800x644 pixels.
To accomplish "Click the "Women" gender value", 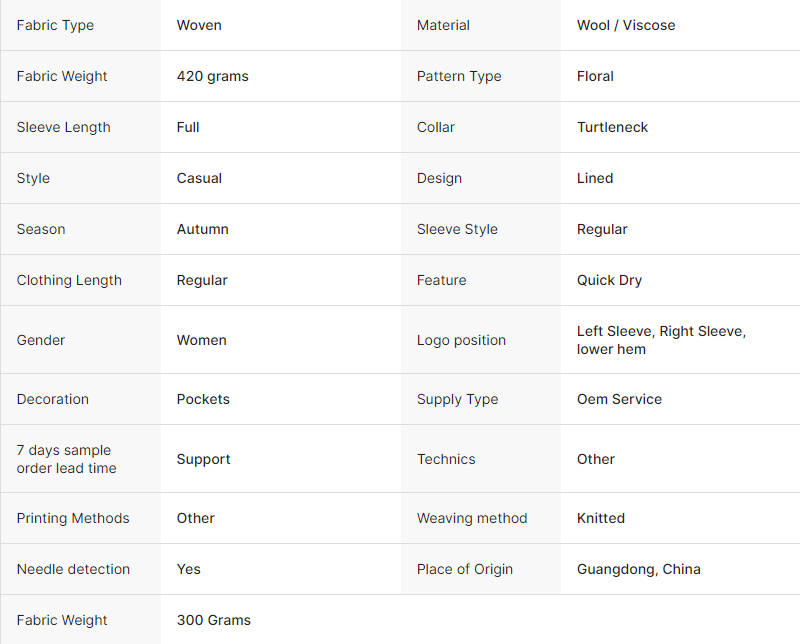I will point(201,340).
